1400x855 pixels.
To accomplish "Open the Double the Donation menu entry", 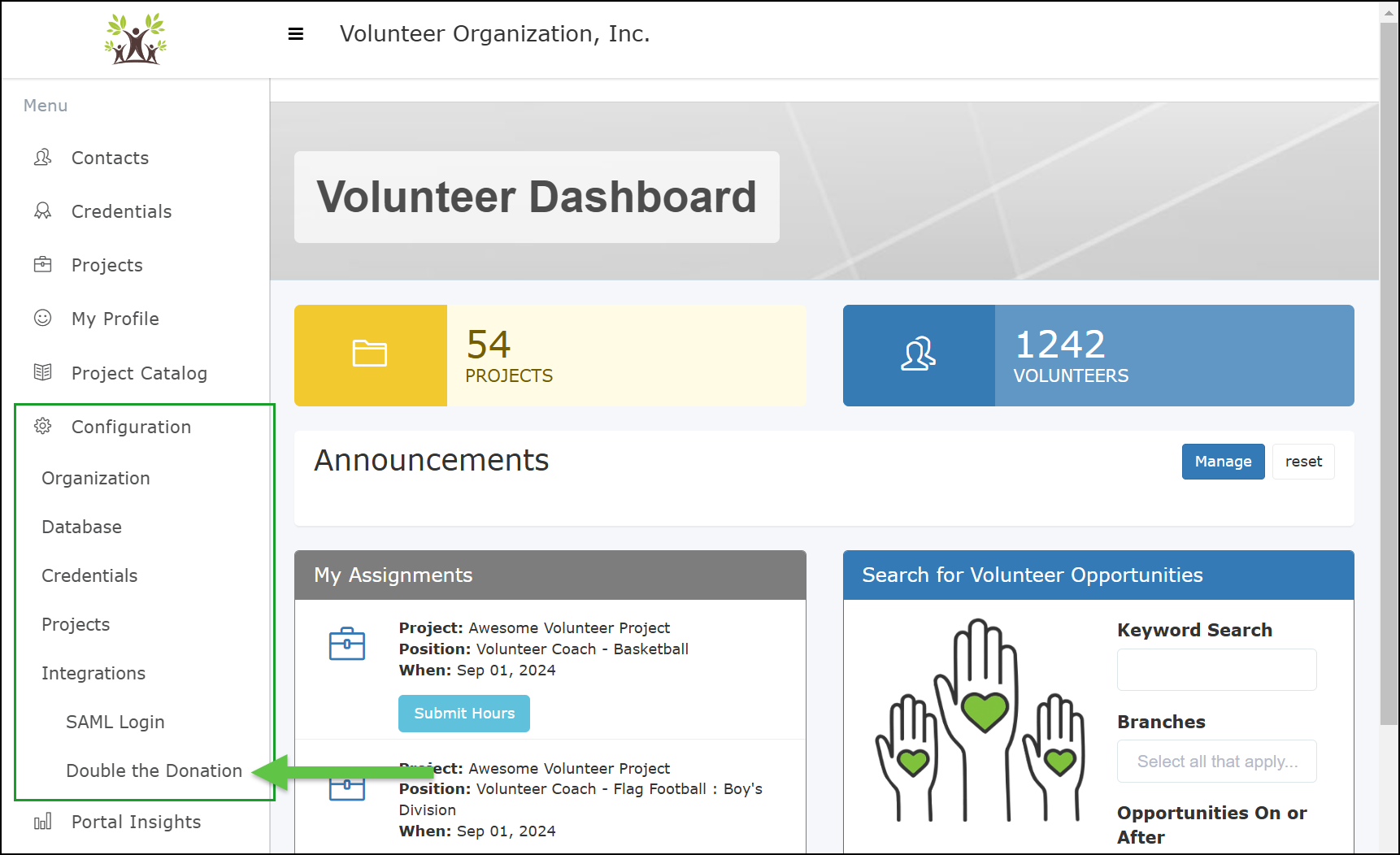I will 153,770.
